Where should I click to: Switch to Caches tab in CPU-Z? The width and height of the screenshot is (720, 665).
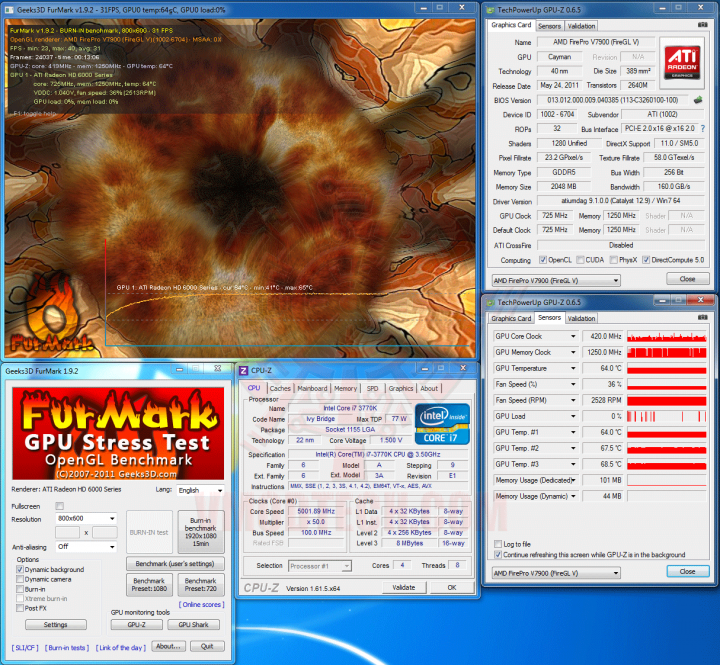(x=280, y=389)
